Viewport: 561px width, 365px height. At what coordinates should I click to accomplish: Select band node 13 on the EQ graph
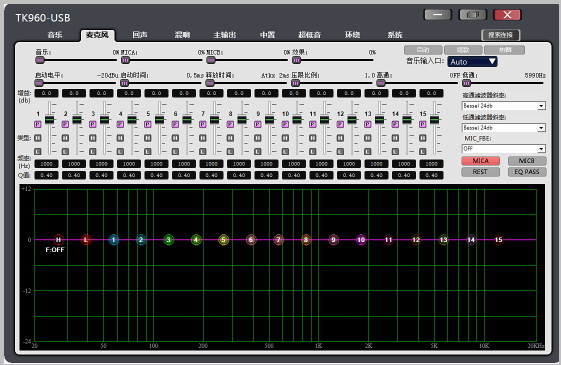coord(444,239)
